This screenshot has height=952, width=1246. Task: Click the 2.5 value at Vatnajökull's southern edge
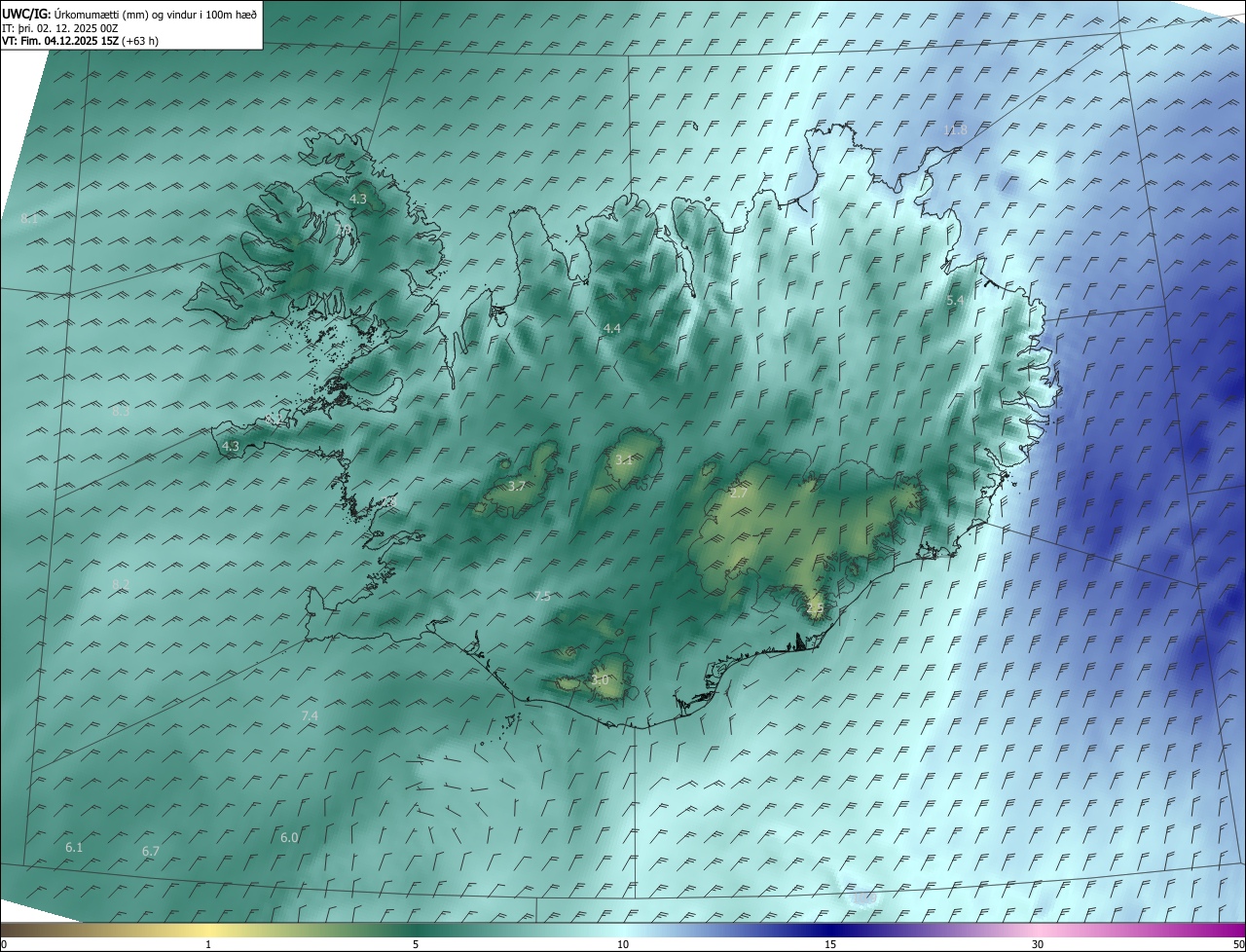click(x=816, y=607)
